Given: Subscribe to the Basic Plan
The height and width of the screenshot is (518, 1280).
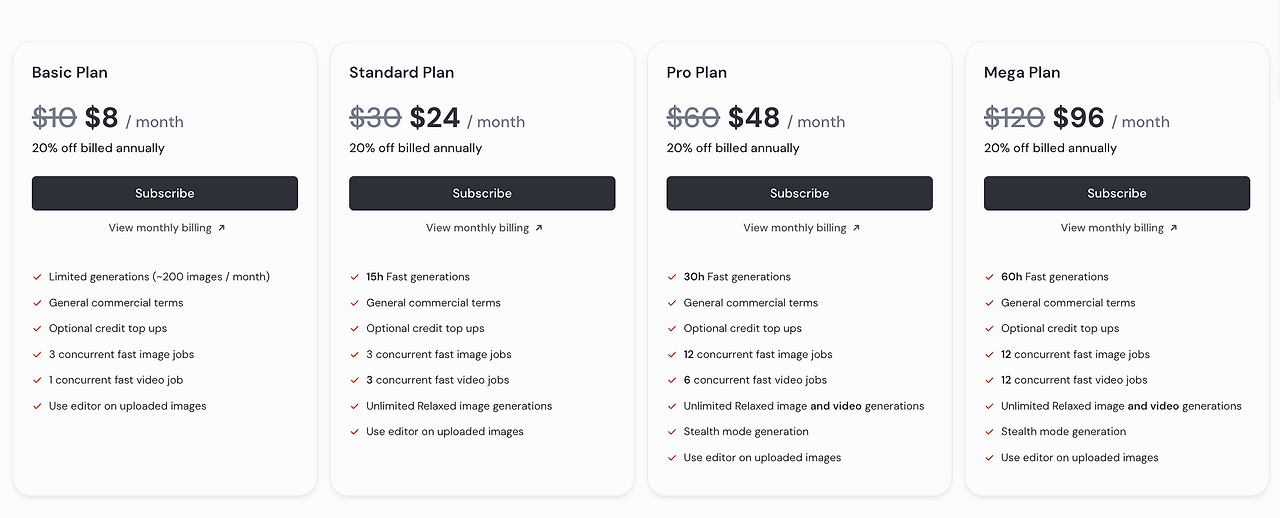Looking at the screenshot, I should [165, 193].
